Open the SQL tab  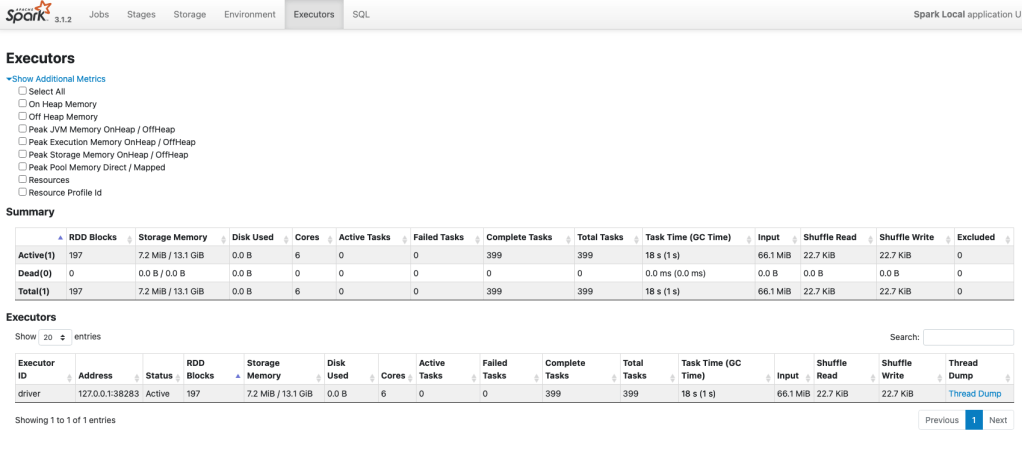361,15
